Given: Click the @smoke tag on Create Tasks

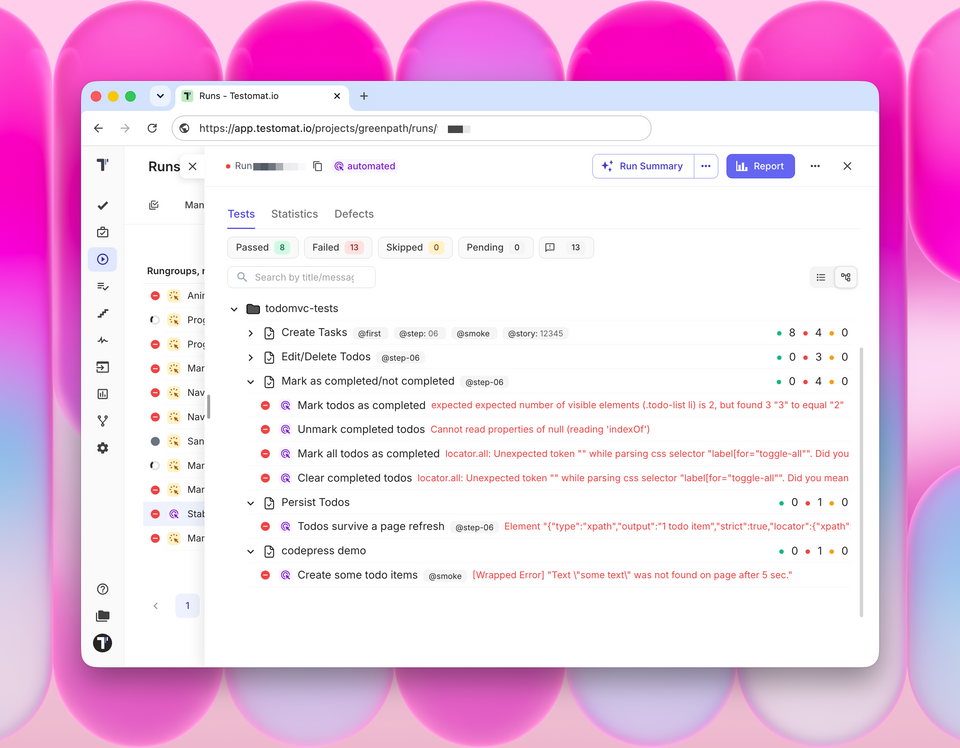Looking at the screenshot, I should point(473,334).
